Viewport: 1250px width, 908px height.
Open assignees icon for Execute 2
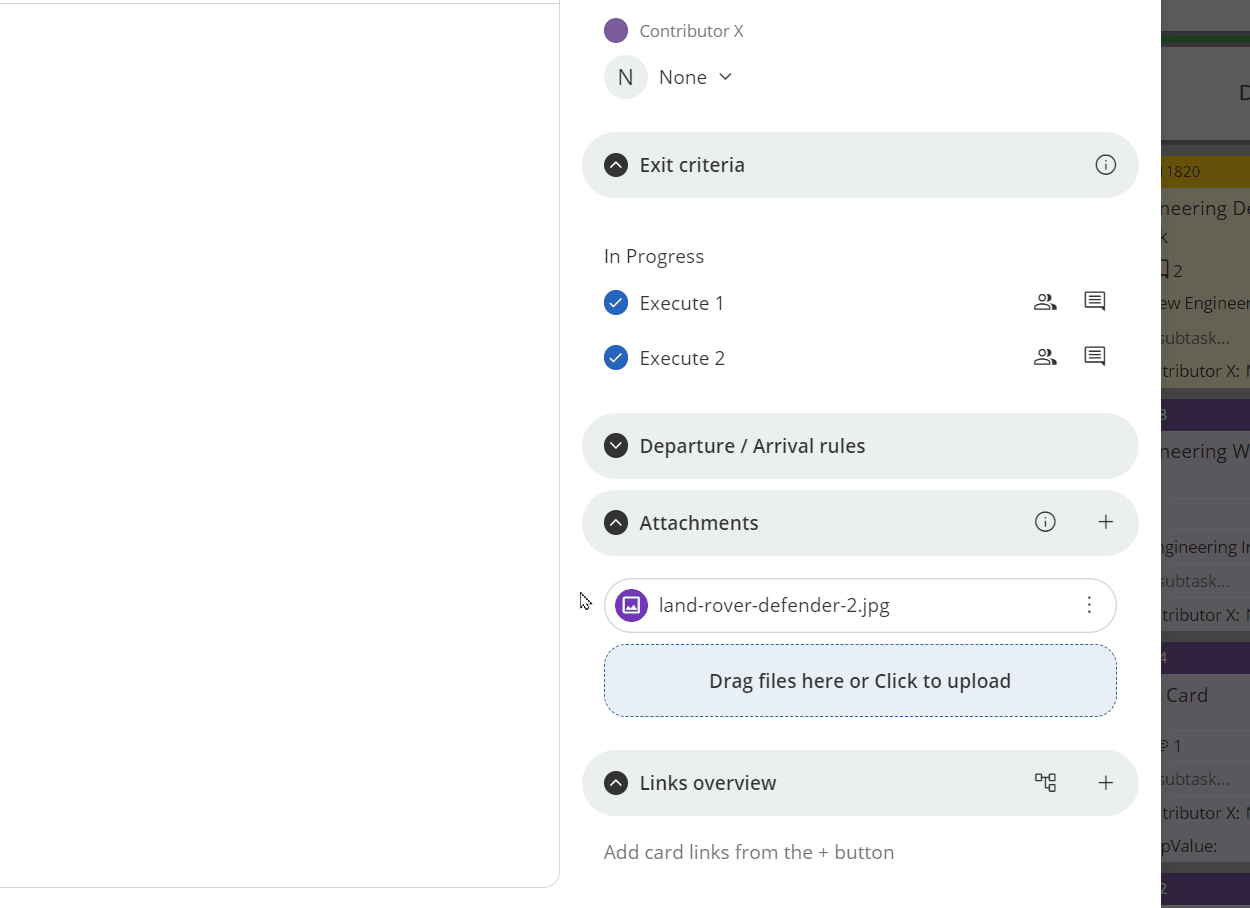[1045, 357]
